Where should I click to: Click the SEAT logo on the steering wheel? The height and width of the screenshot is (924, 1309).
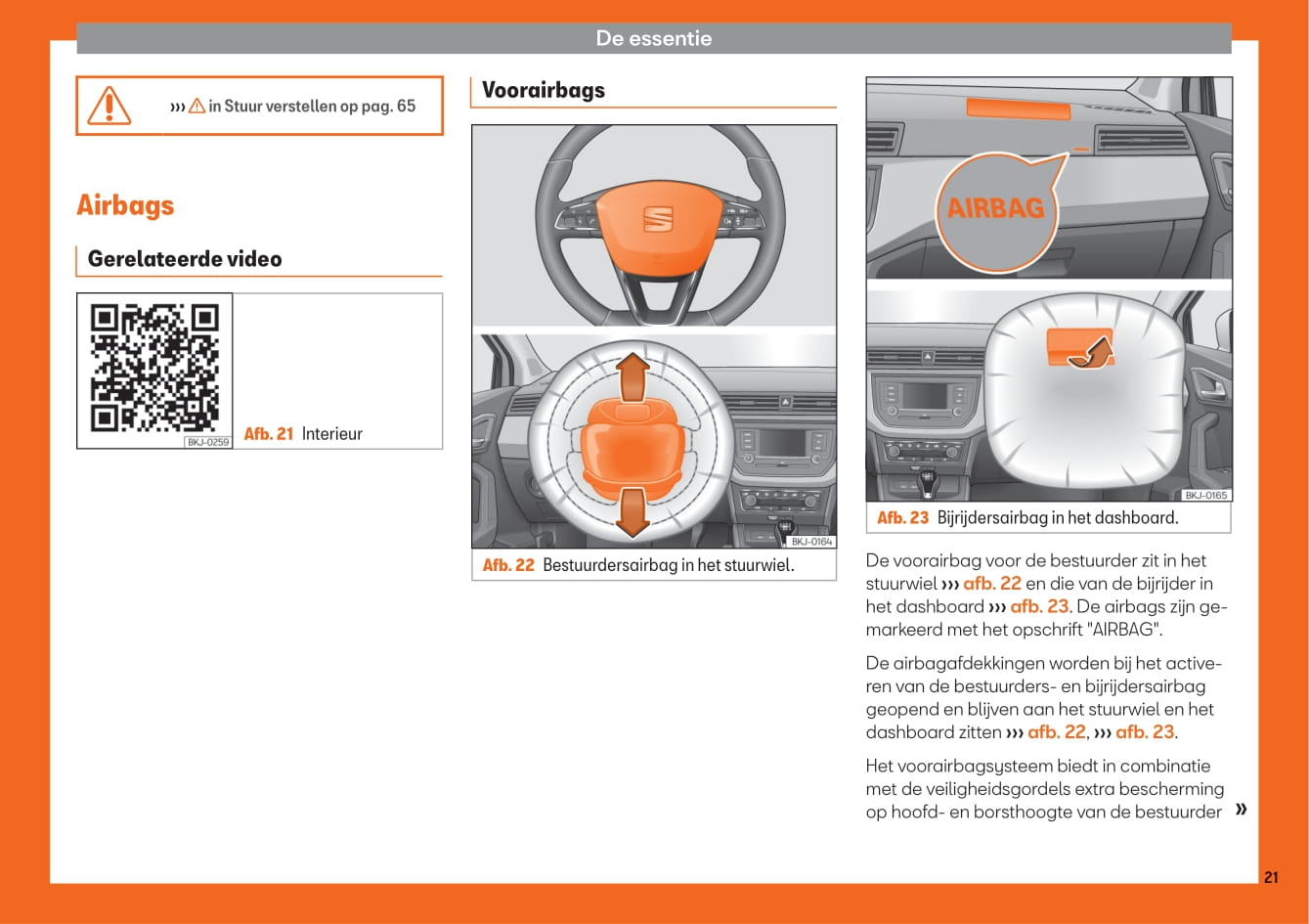pos(658,218)
